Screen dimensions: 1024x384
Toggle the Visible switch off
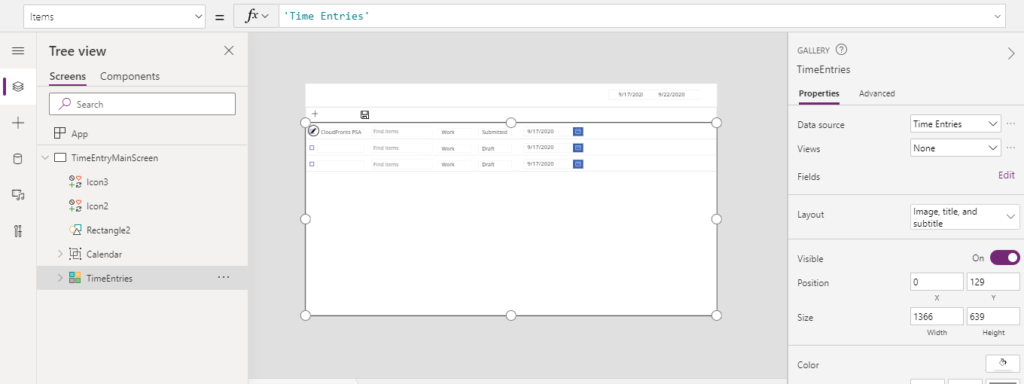click(x=1005, y=258)
